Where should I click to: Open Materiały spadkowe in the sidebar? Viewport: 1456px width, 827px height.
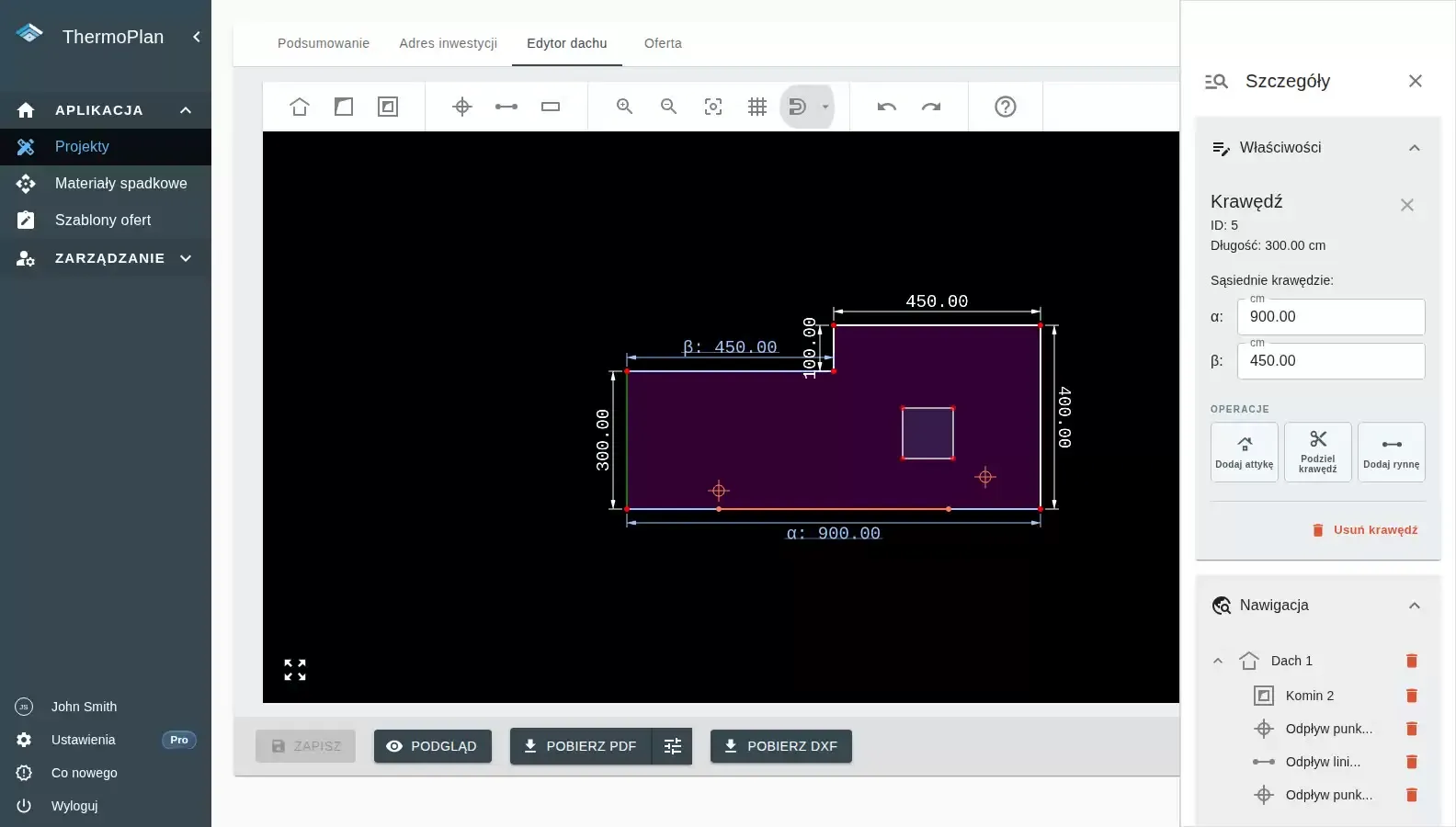pyautogui.click(x=106, y=184)
